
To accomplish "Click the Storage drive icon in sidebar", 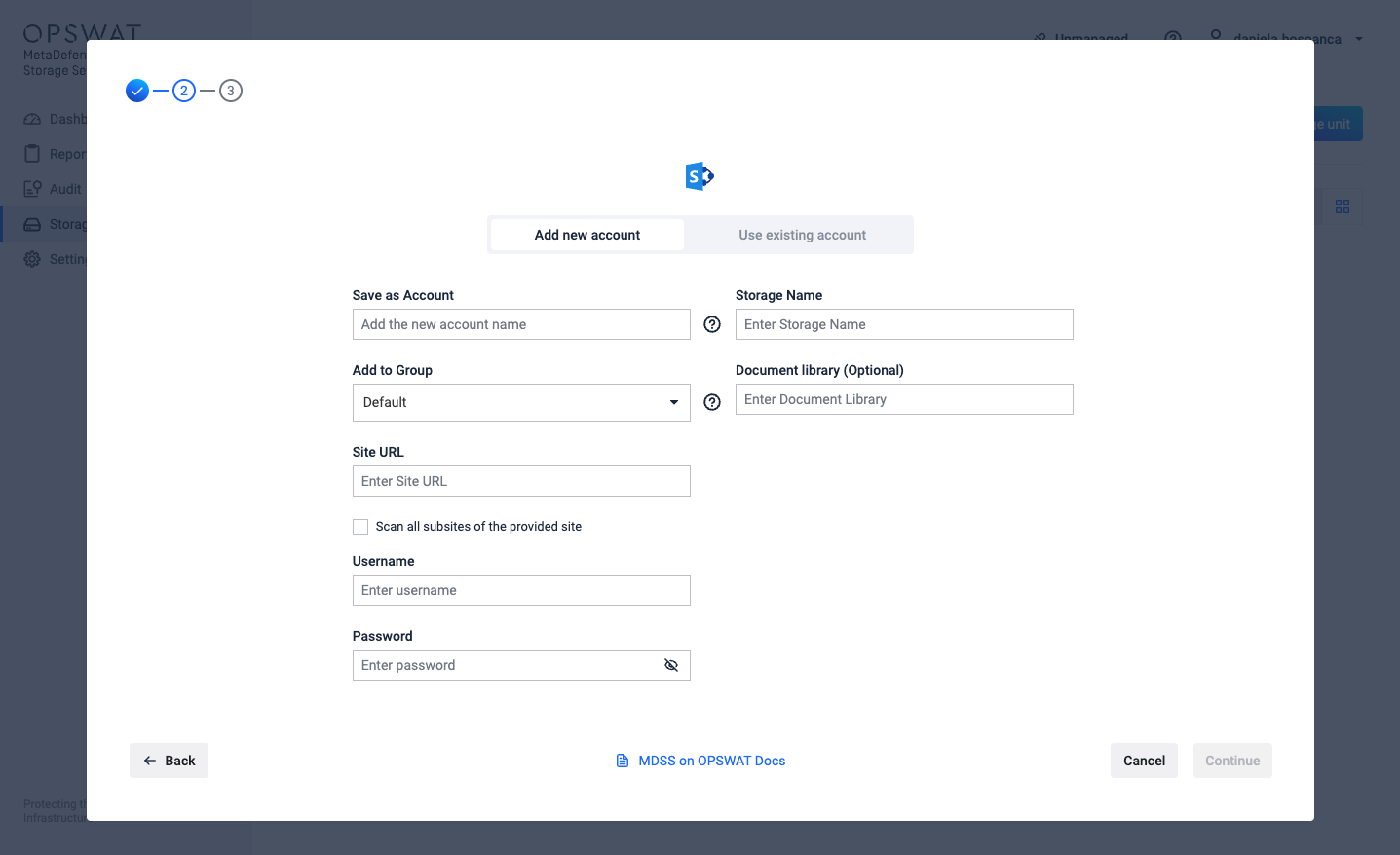I will [x=32, y=224].
